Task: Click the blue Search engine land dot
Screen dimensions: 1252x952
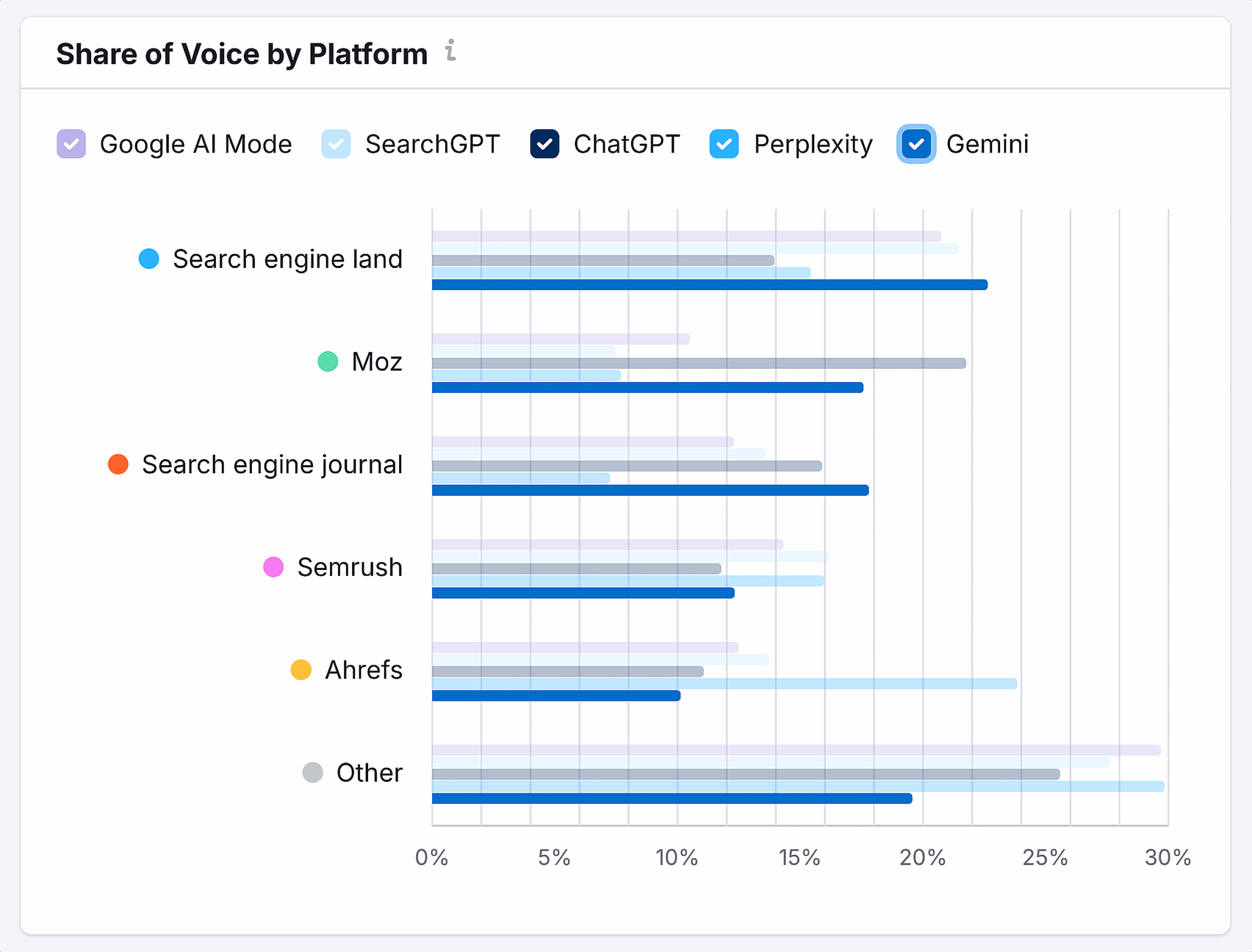Action: (149, 259)
